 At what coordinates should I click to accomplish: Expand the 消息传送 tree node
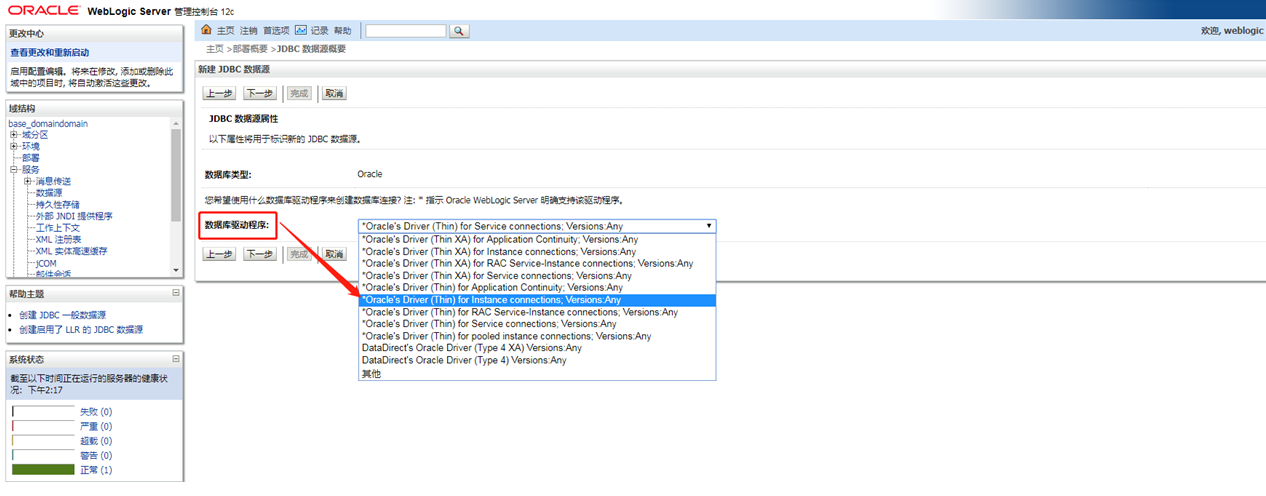pyautogui.click(x=28, y=181)
